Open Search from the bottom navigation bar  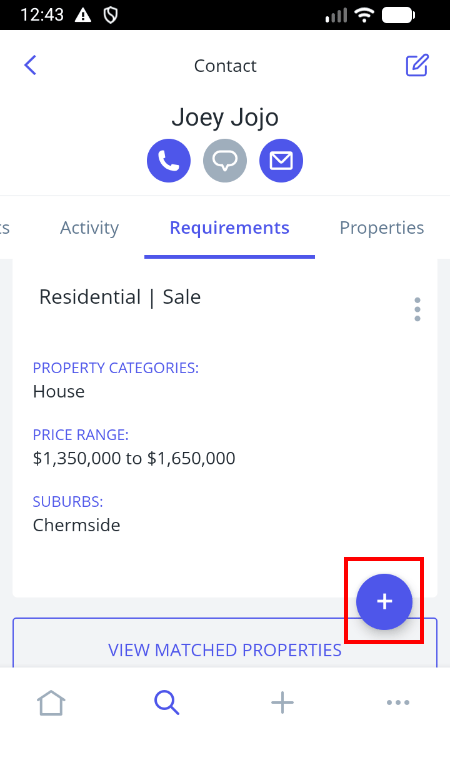[x=167, y=703]
